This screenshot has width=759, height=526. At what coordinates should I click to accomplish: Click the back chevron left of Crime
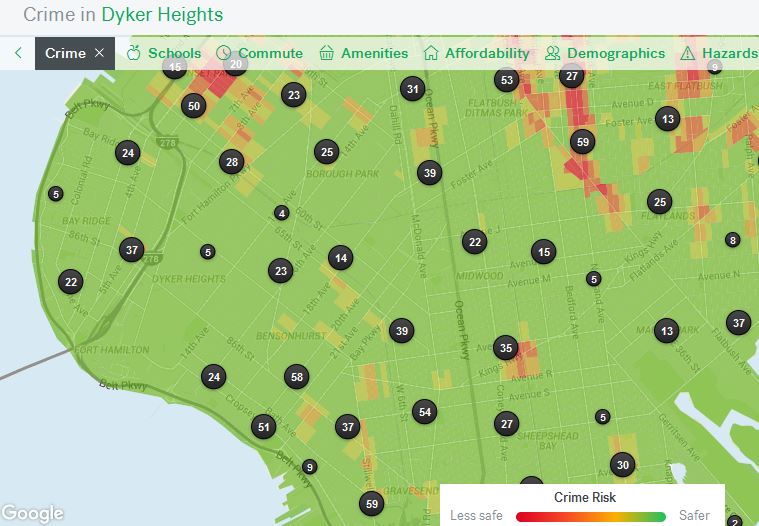(x=18, y=53)
